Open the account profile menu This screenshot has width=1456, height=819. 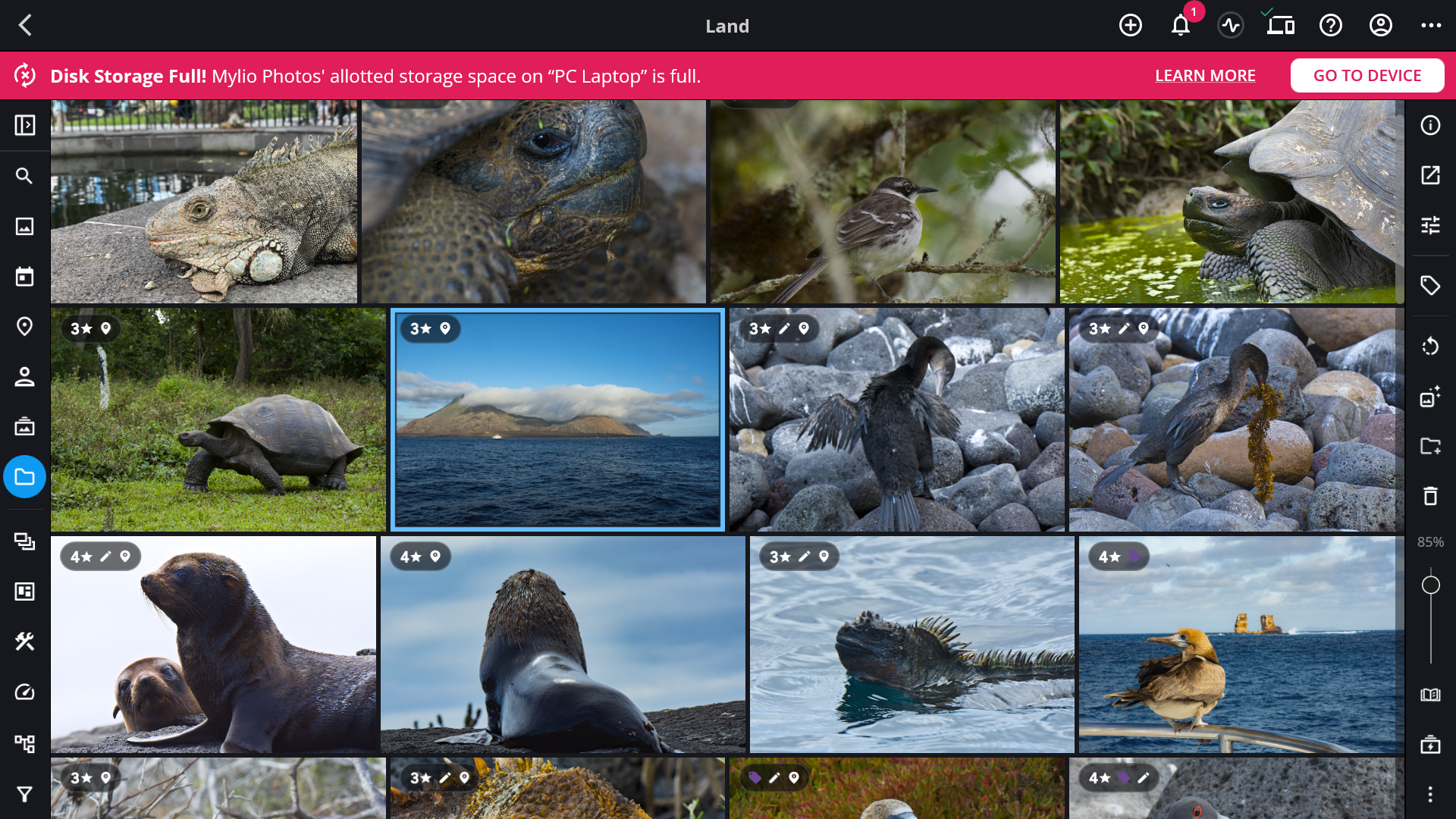pyautogui.click(x=1381, y=26)
